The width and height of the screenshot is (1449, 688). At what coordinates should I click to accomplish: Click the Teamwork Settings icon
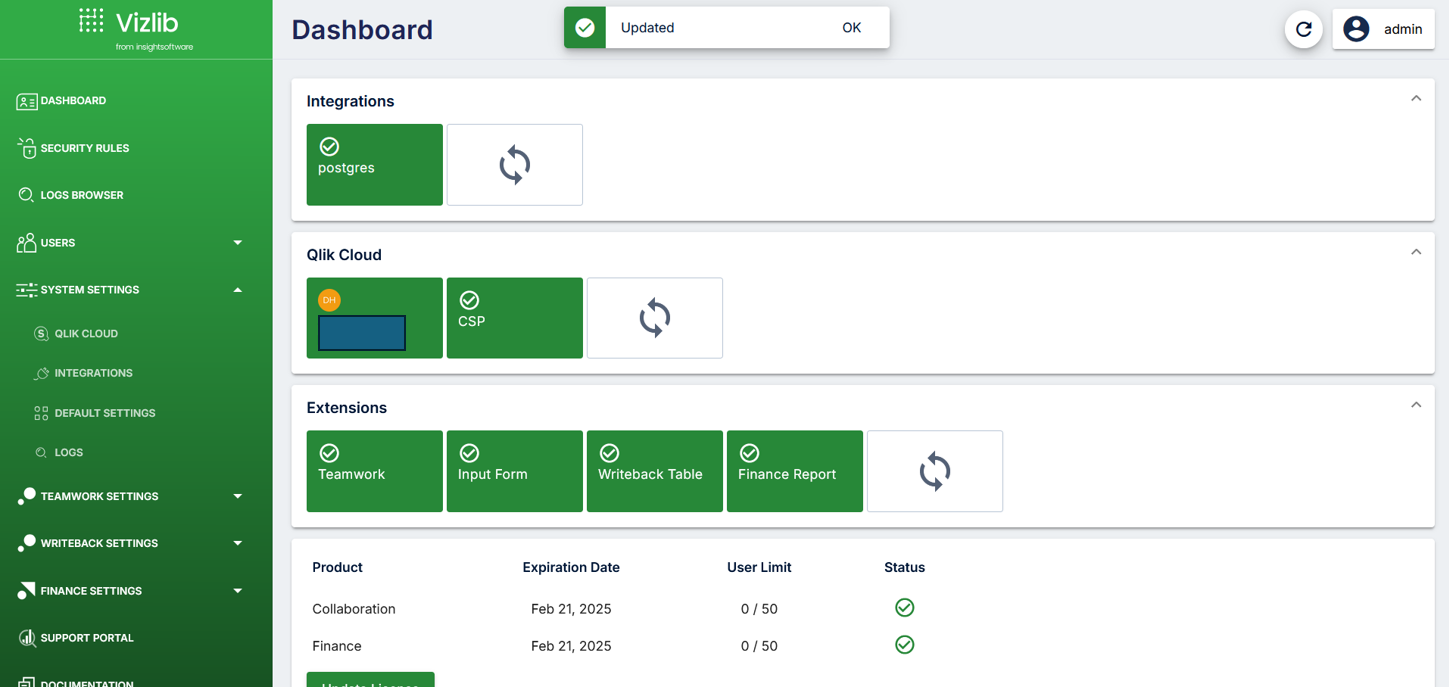click(x=27, y=496)
